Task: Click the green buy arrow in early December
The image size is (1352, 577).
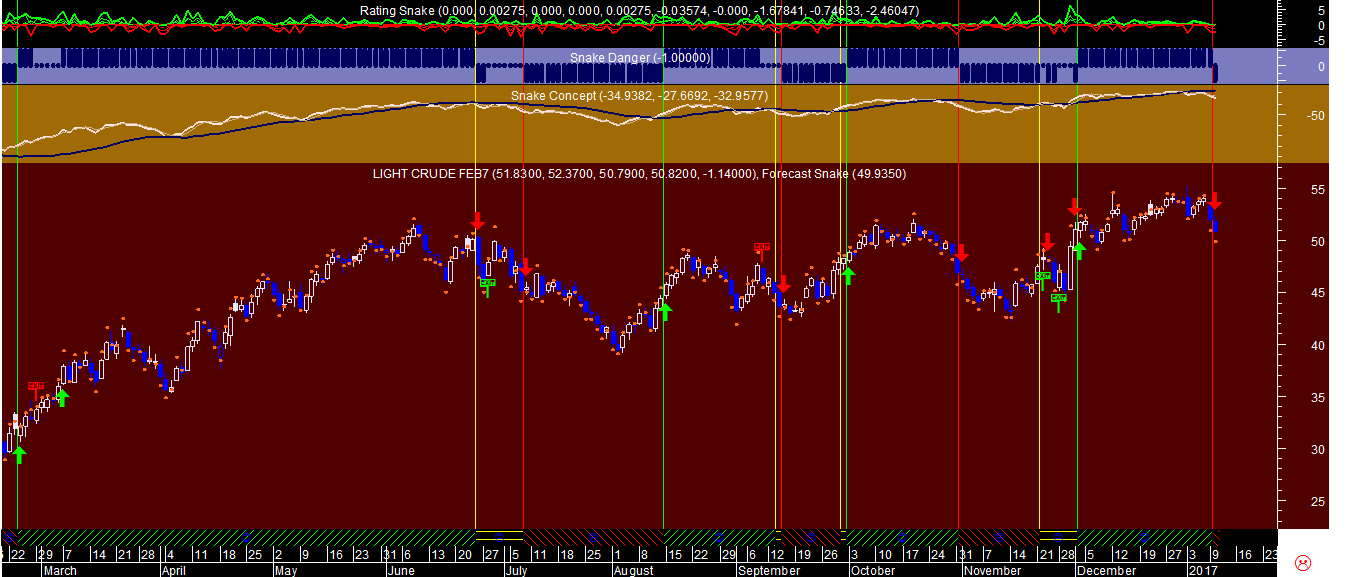Action: coord(1079,250)
